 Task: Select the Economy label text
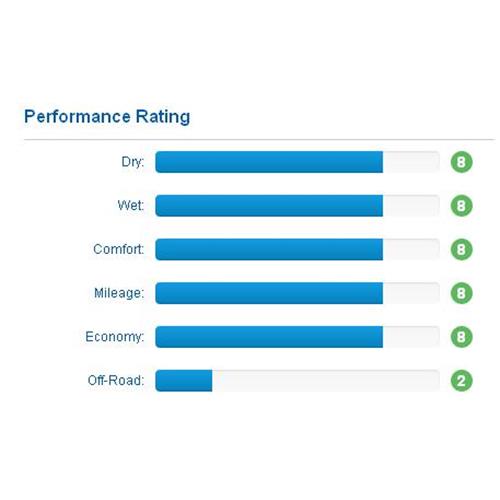(x=115, y=337)
